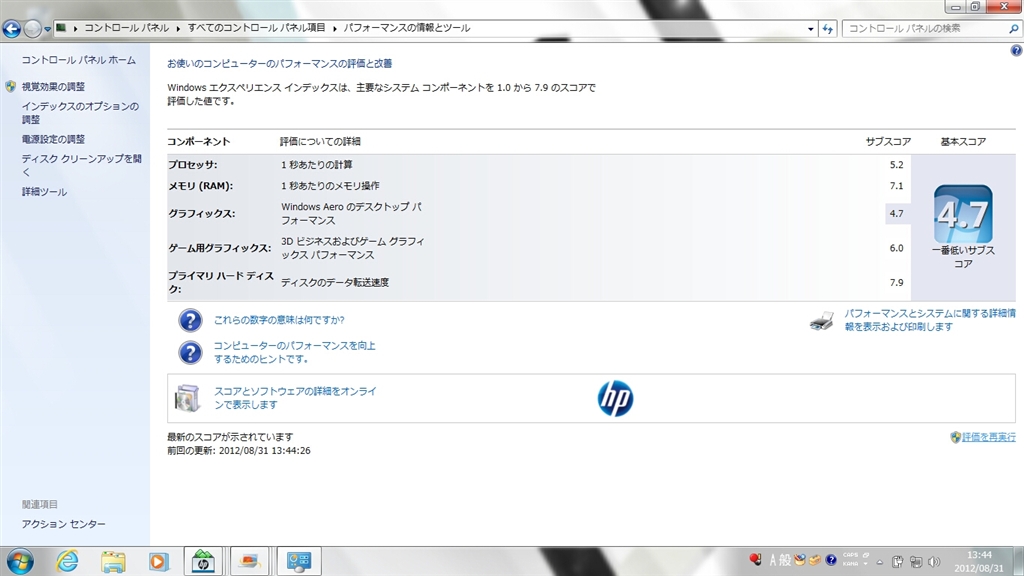1024x576 pixels.
Task: Open the HP app in taskbar
Action: tap(203, 562)
